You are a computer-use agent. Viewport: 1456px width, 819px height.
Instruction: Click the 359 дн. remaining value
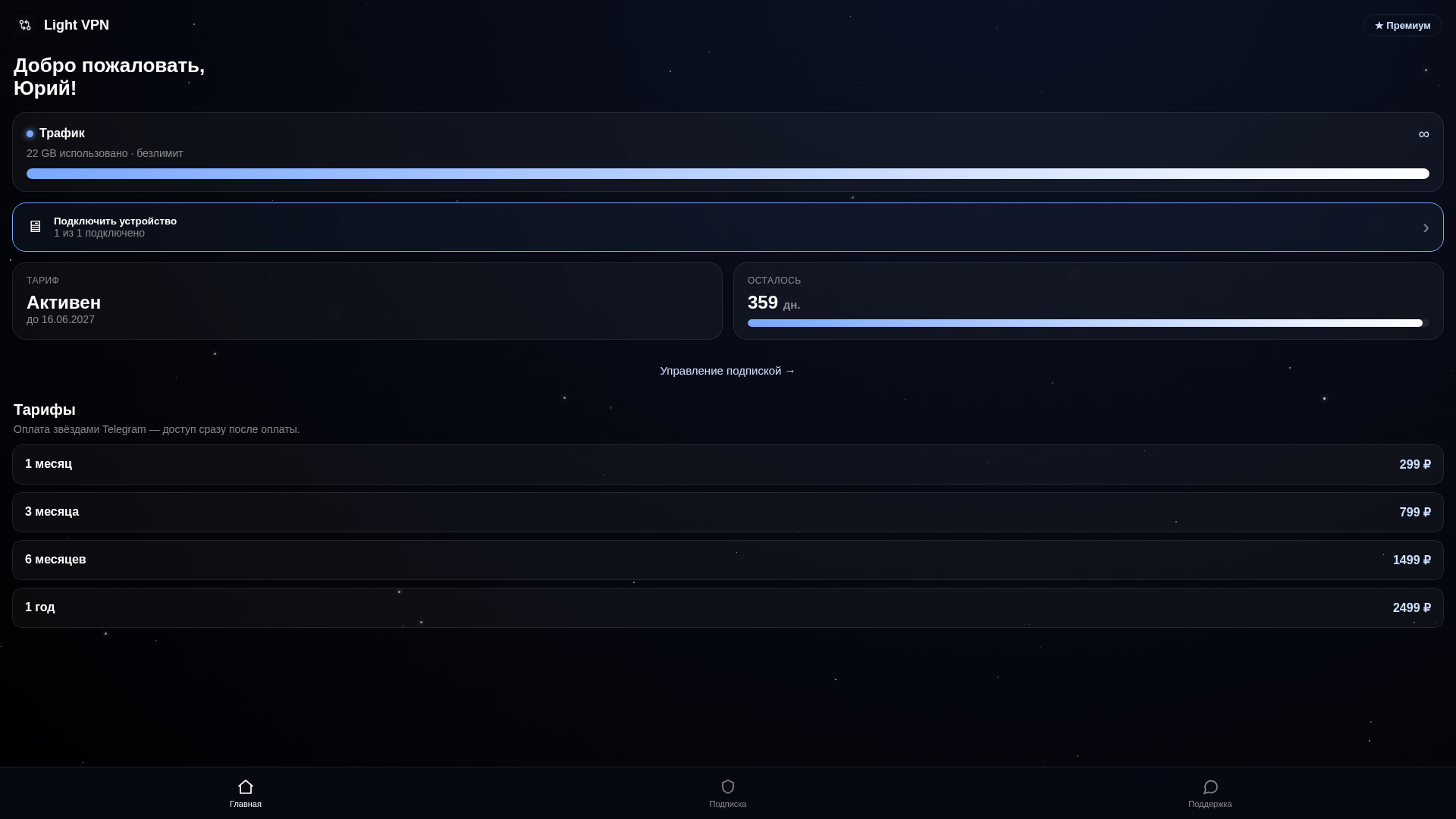point(773,303)
